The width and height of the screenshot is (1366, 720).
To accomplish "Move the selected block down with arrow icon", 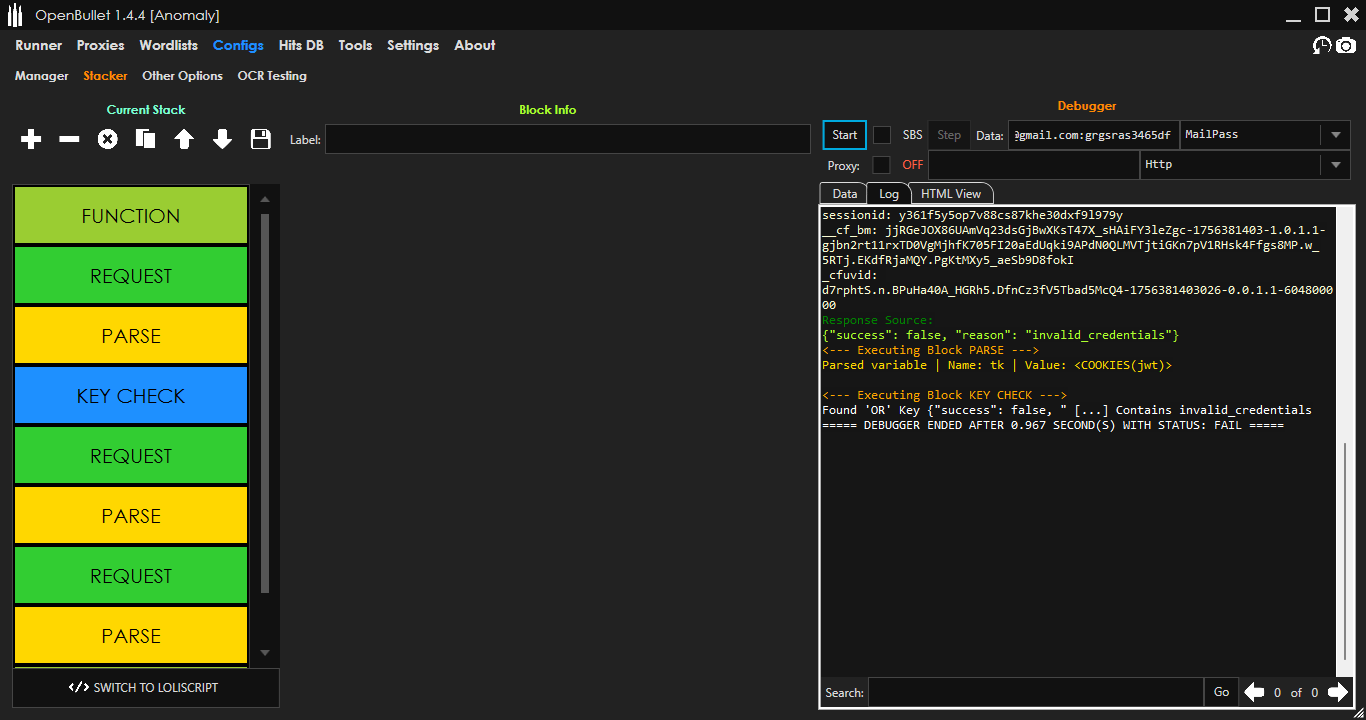I will click(222, 140).
